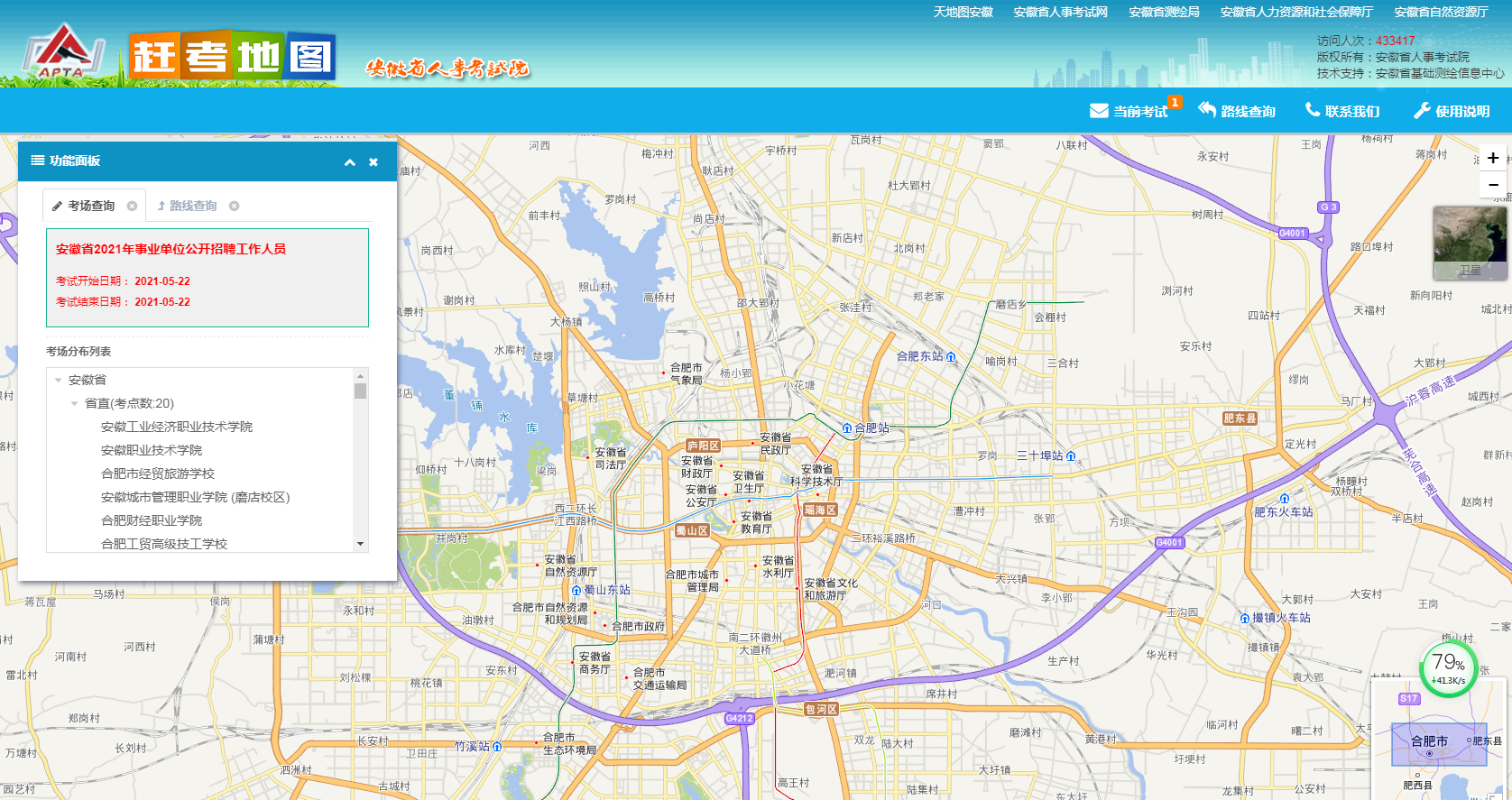Click the 路线查询 reply-arrow icon in the nav bar
The height and width of the screenshot is (800, 1512).
coord(1207,109)
